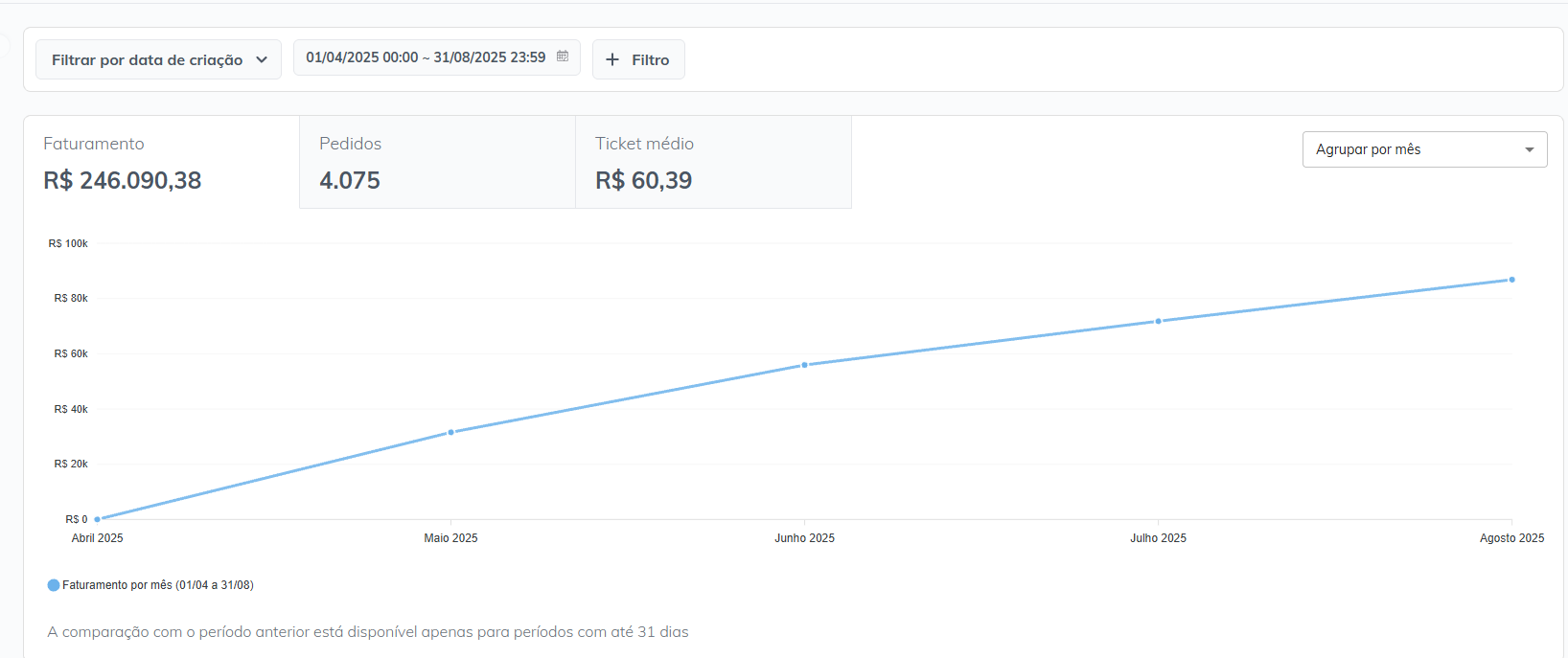
Task: Switch to the Ticket médio metric tab
Action: pyautogui.click(x=714, y=162)
